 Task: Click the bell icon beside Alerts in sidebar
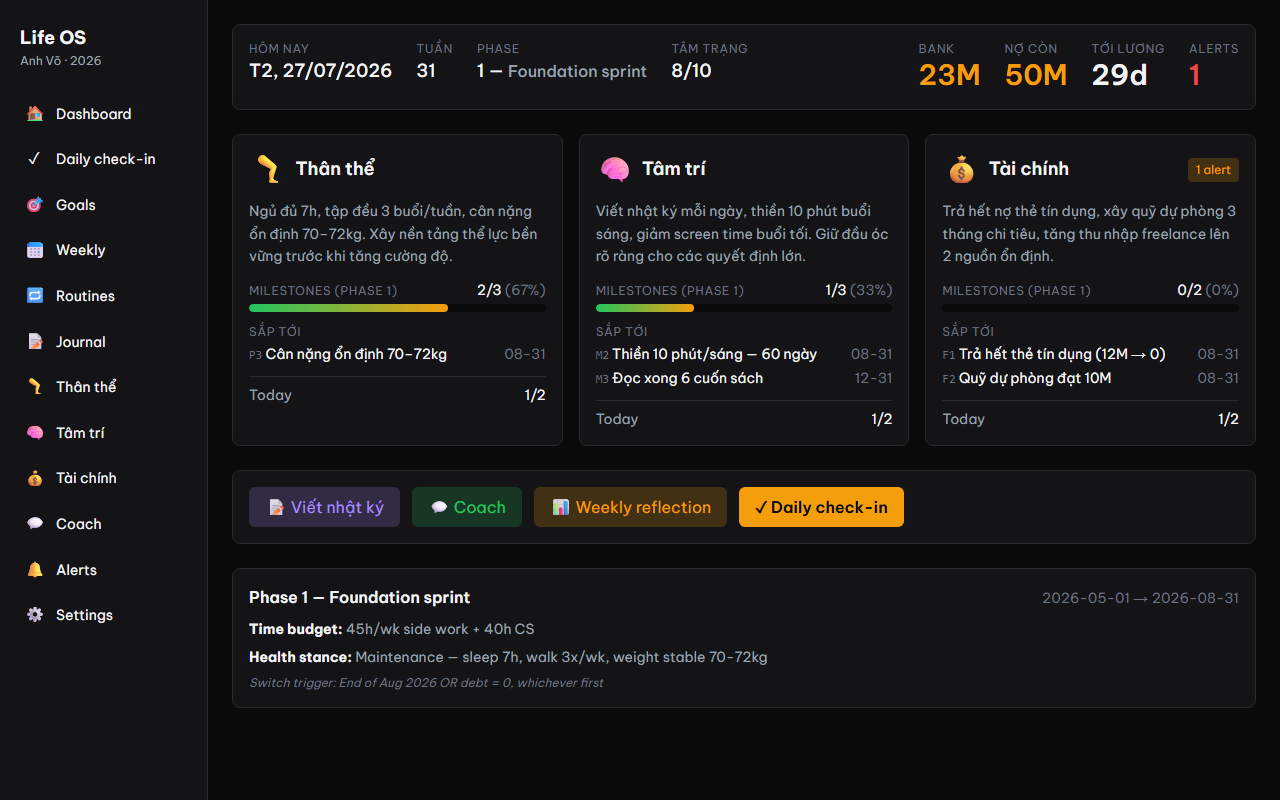[x=35, y=570]
